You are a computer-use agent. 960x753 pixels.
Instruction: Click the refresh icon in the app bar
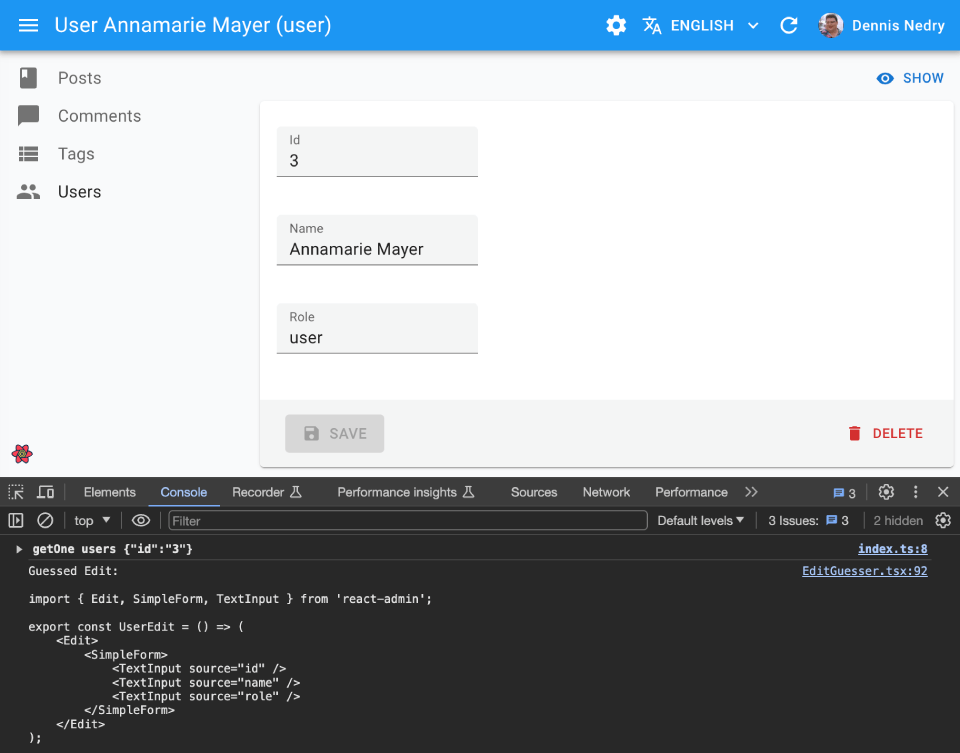click(789, 25)
